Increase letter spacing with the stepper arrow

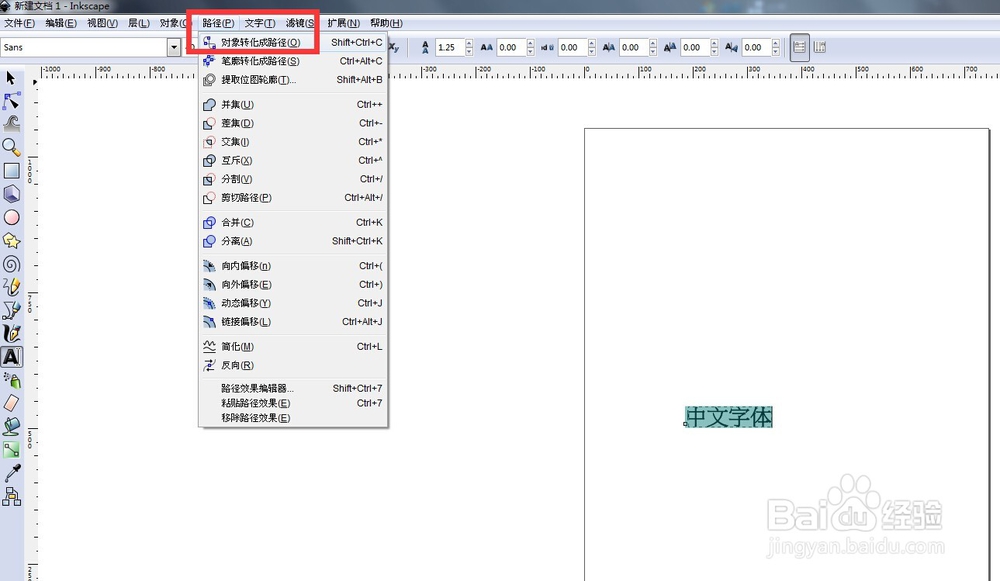click(532, 43)
